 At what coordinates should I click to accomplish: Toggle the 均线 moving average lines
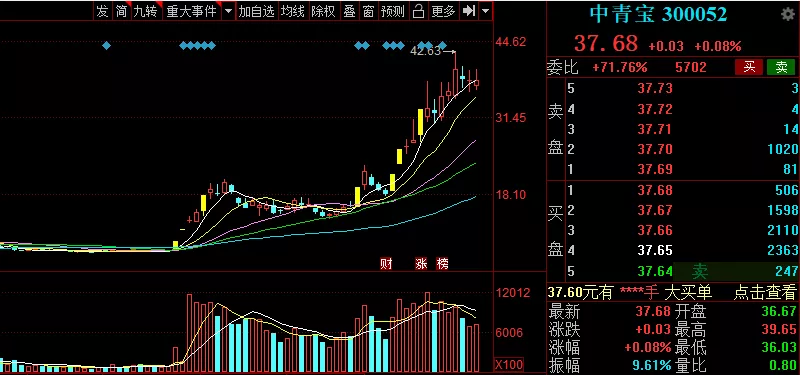[x=293, y=11]
